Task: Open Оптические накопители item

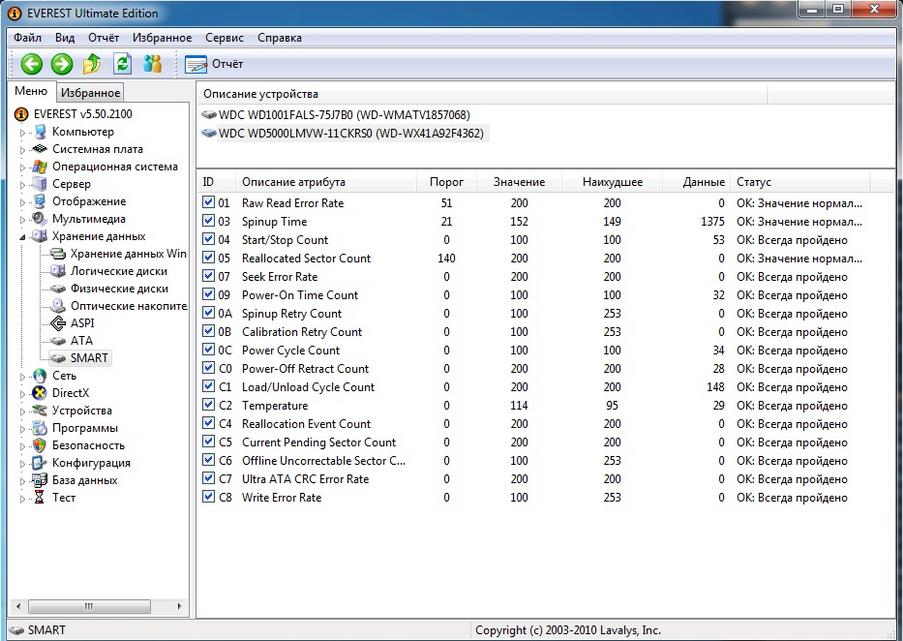Action: 118,306
